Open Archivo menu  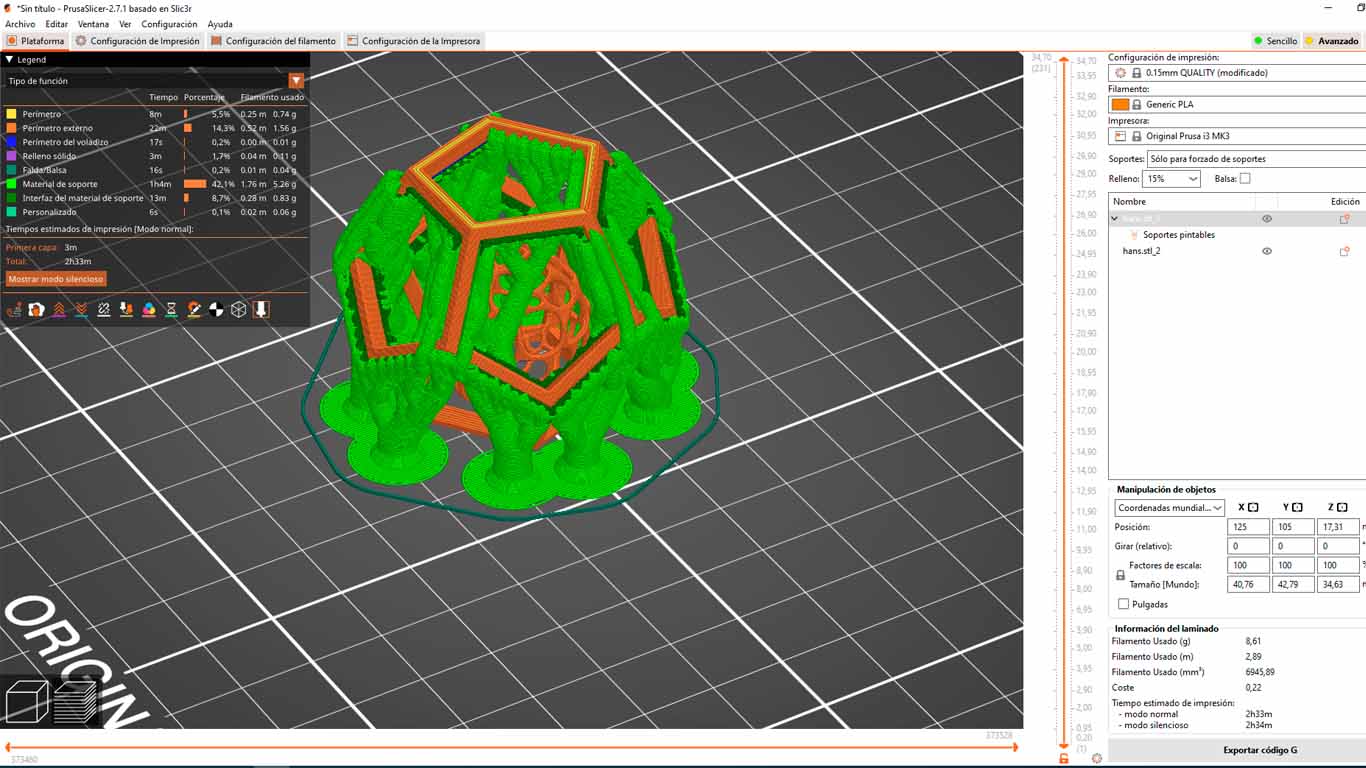20,24
